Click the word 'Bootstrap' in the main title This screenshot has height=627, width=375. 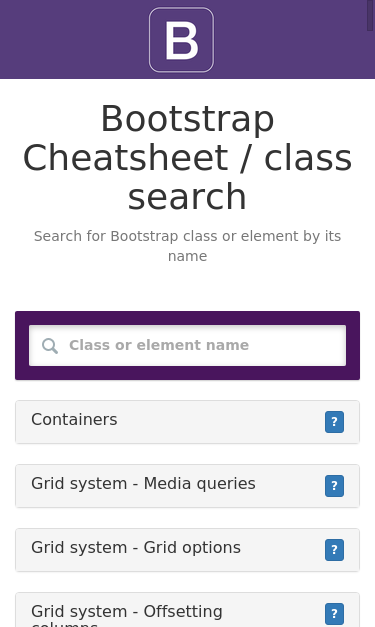(x=187, y=119)
